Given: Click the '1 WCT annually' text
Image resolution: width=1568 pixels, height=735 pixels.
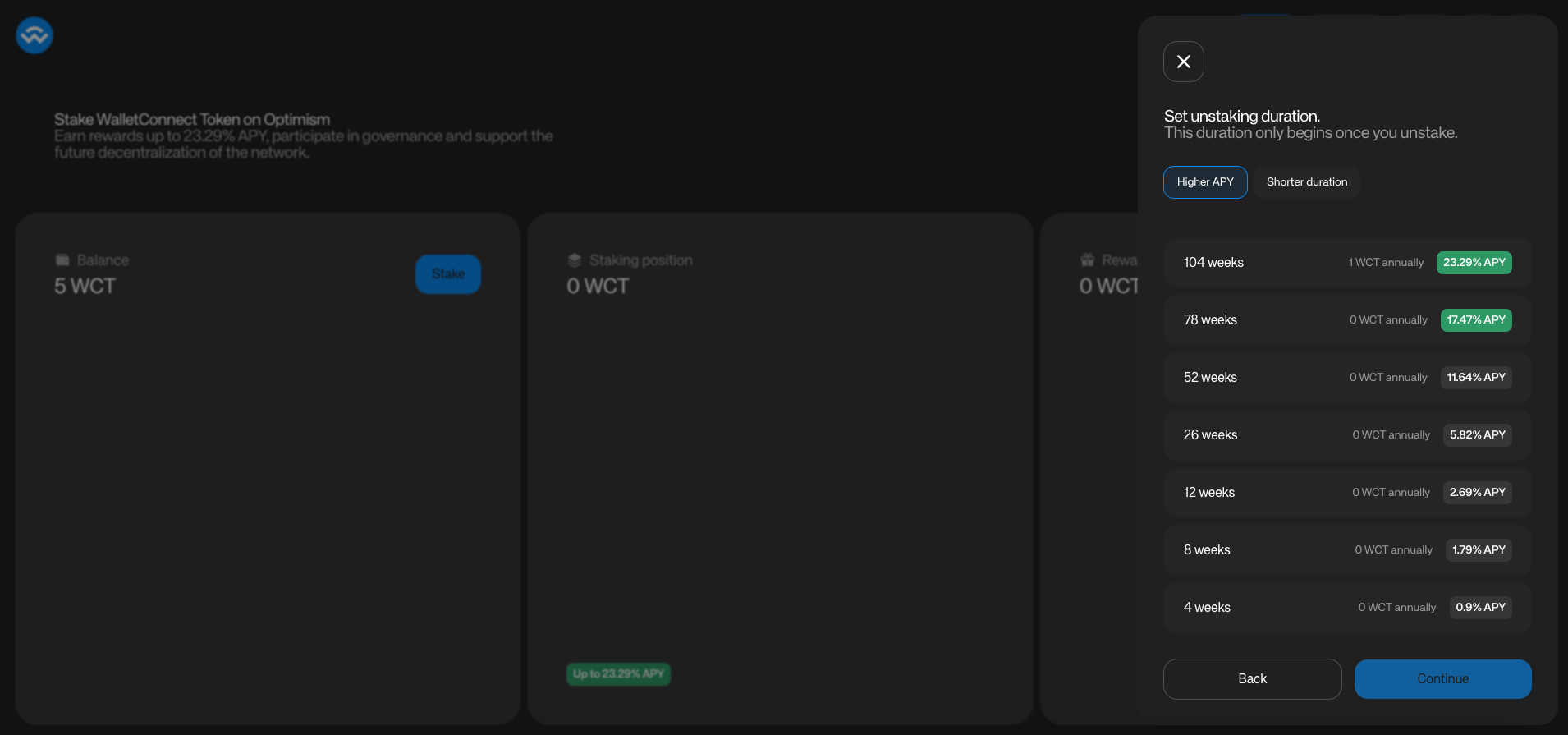Looking at the screenshot, I should point(1386,263).
